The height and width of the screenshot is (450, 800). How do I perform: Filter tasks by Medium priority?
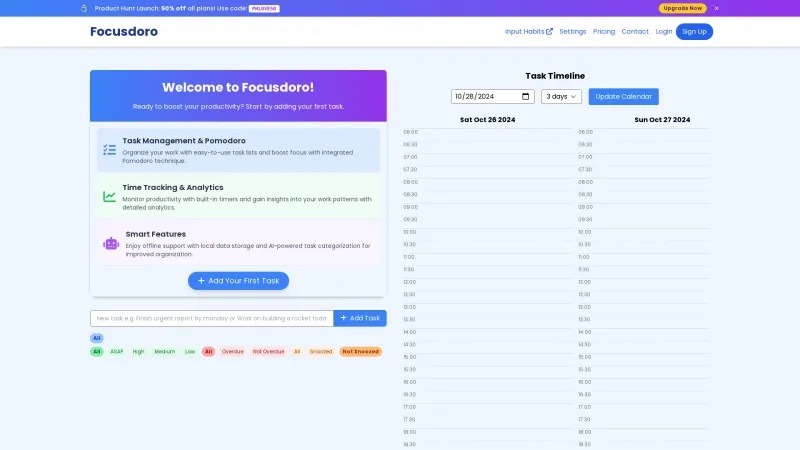[165, 352]
